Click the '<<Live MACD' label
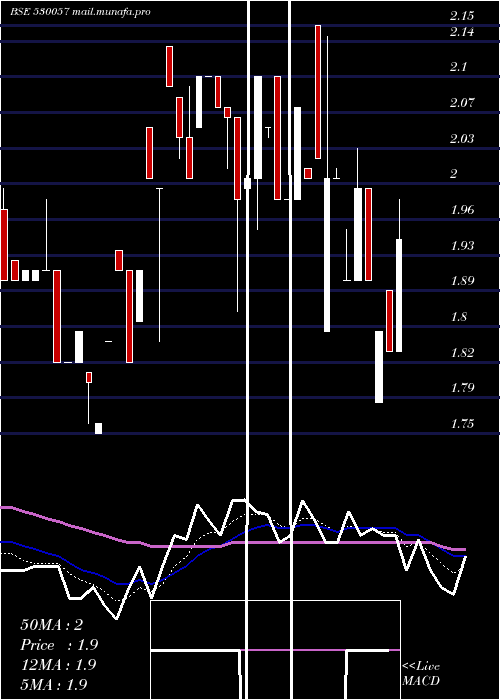This screenshot has height=700, width=500. [x=421, y=673]
